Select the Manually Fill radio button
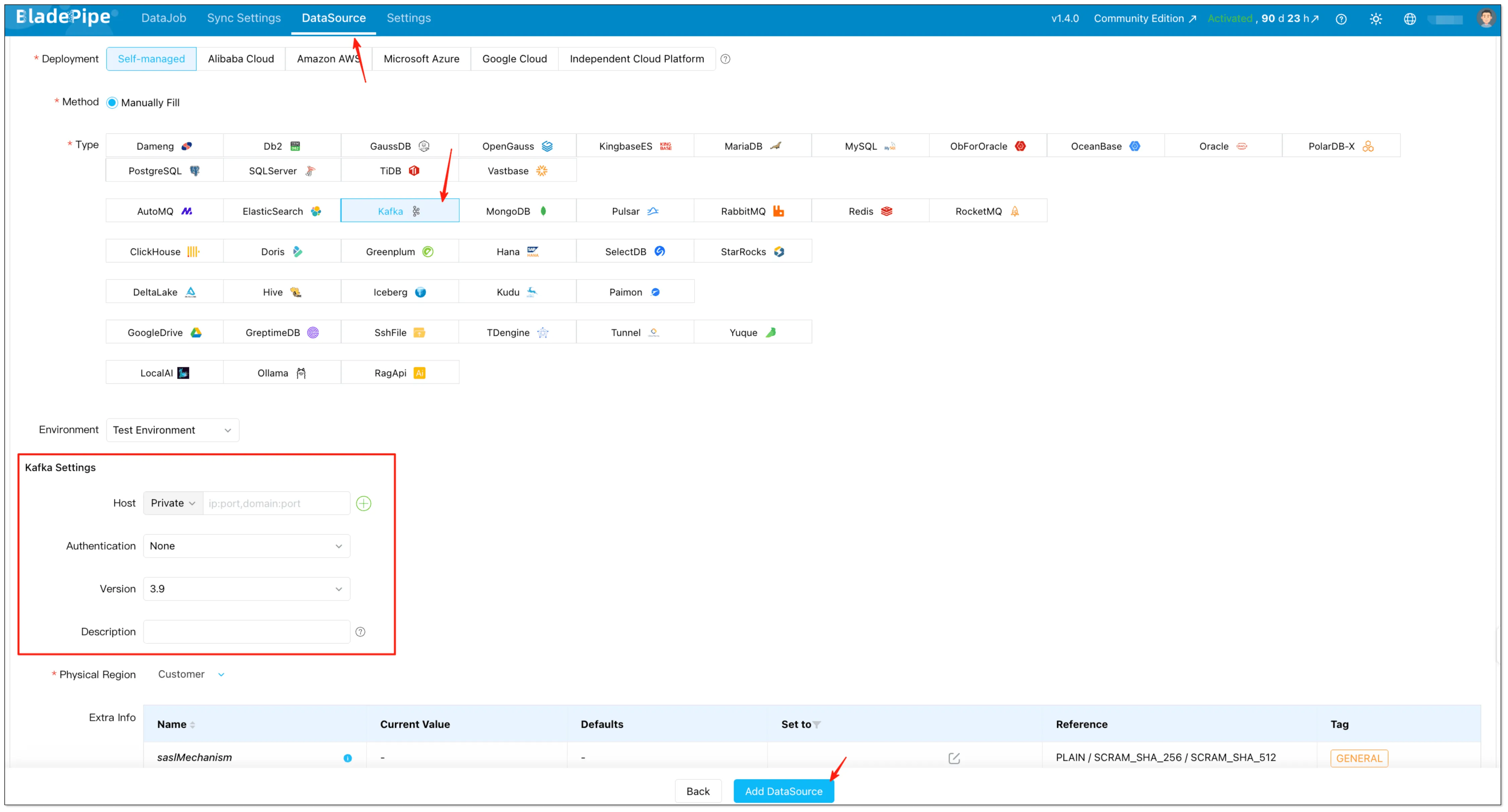 tap(112, 102)
